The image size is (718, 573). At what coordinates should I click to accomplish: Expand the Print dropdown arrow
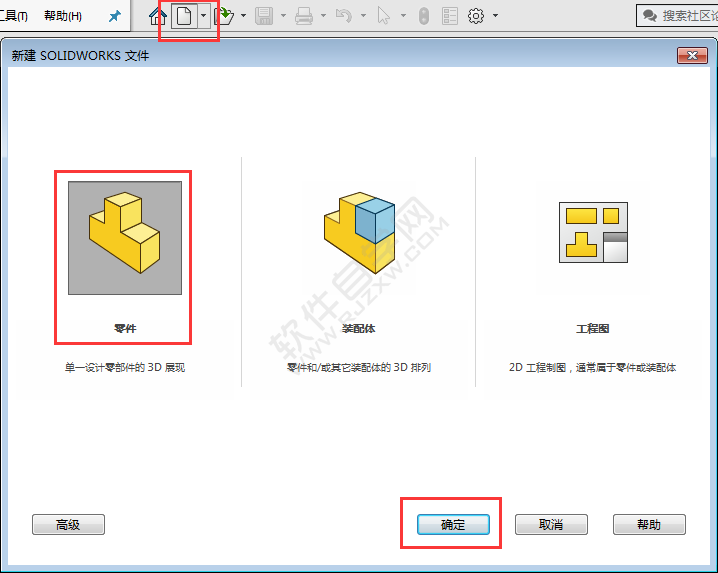click(x=323, y=16)
